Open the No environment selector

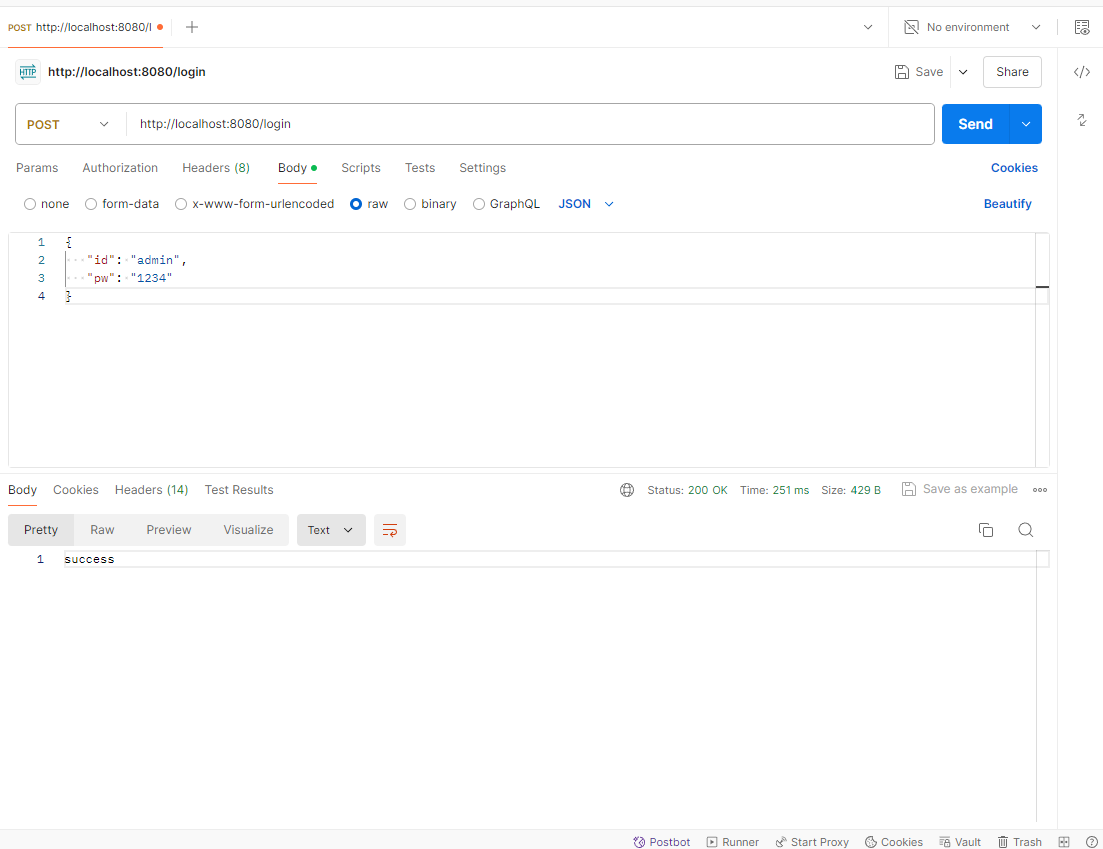coord(972,27)
